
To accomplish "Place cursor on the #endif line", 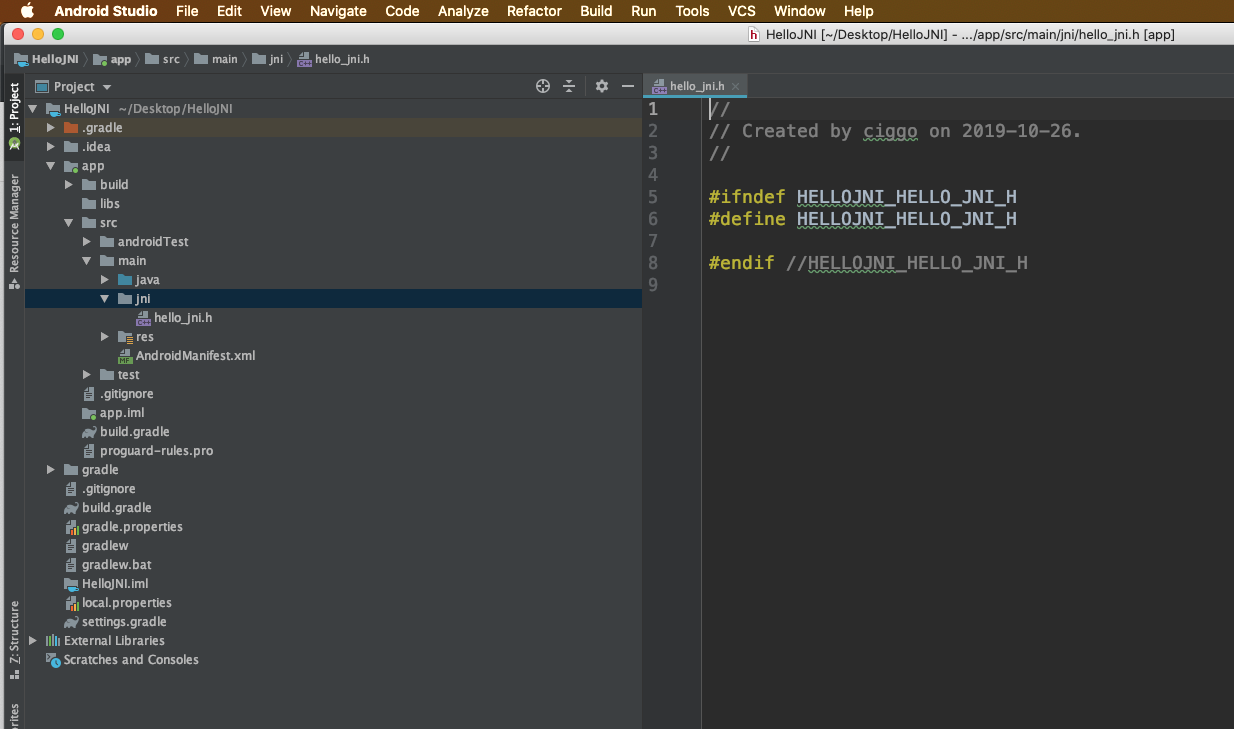I will tap(868, 263).
